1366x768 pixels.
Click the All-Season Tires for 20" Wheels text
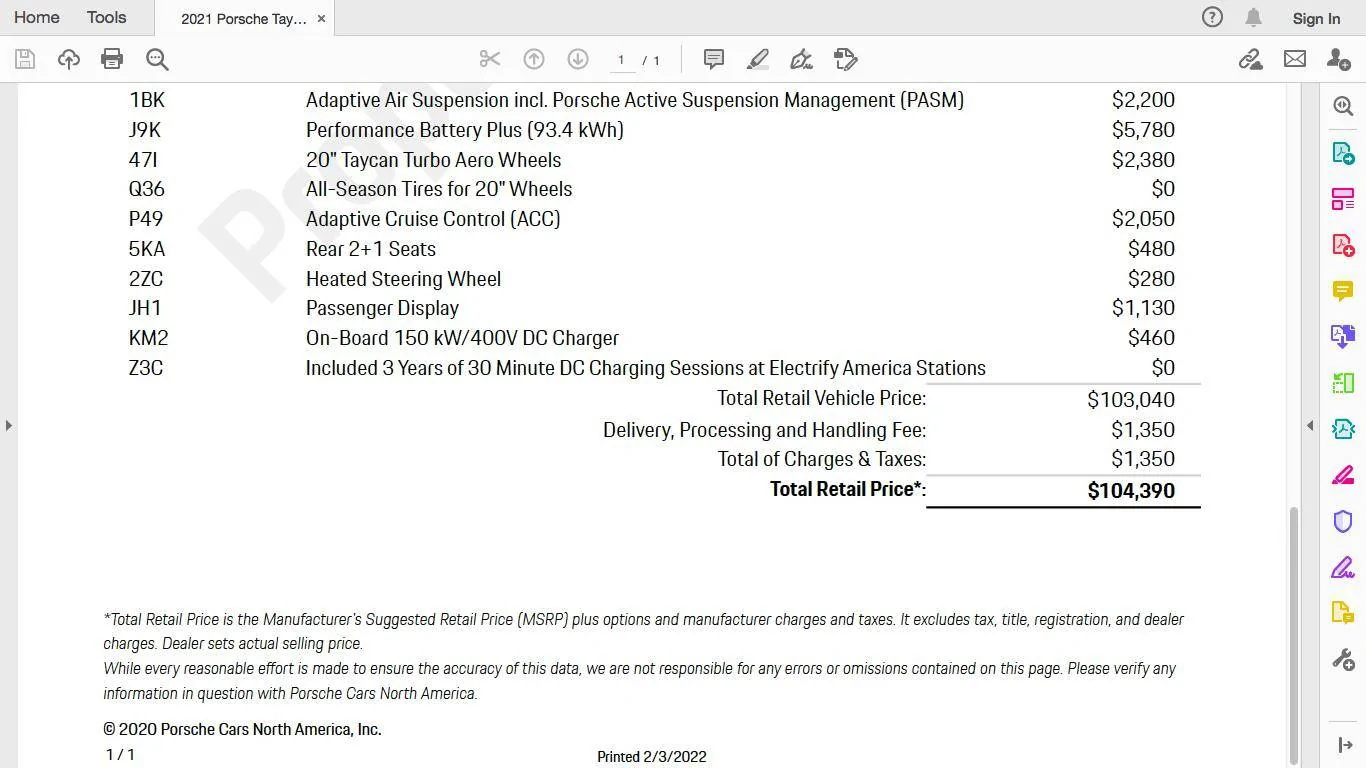[x=439, y=189]
